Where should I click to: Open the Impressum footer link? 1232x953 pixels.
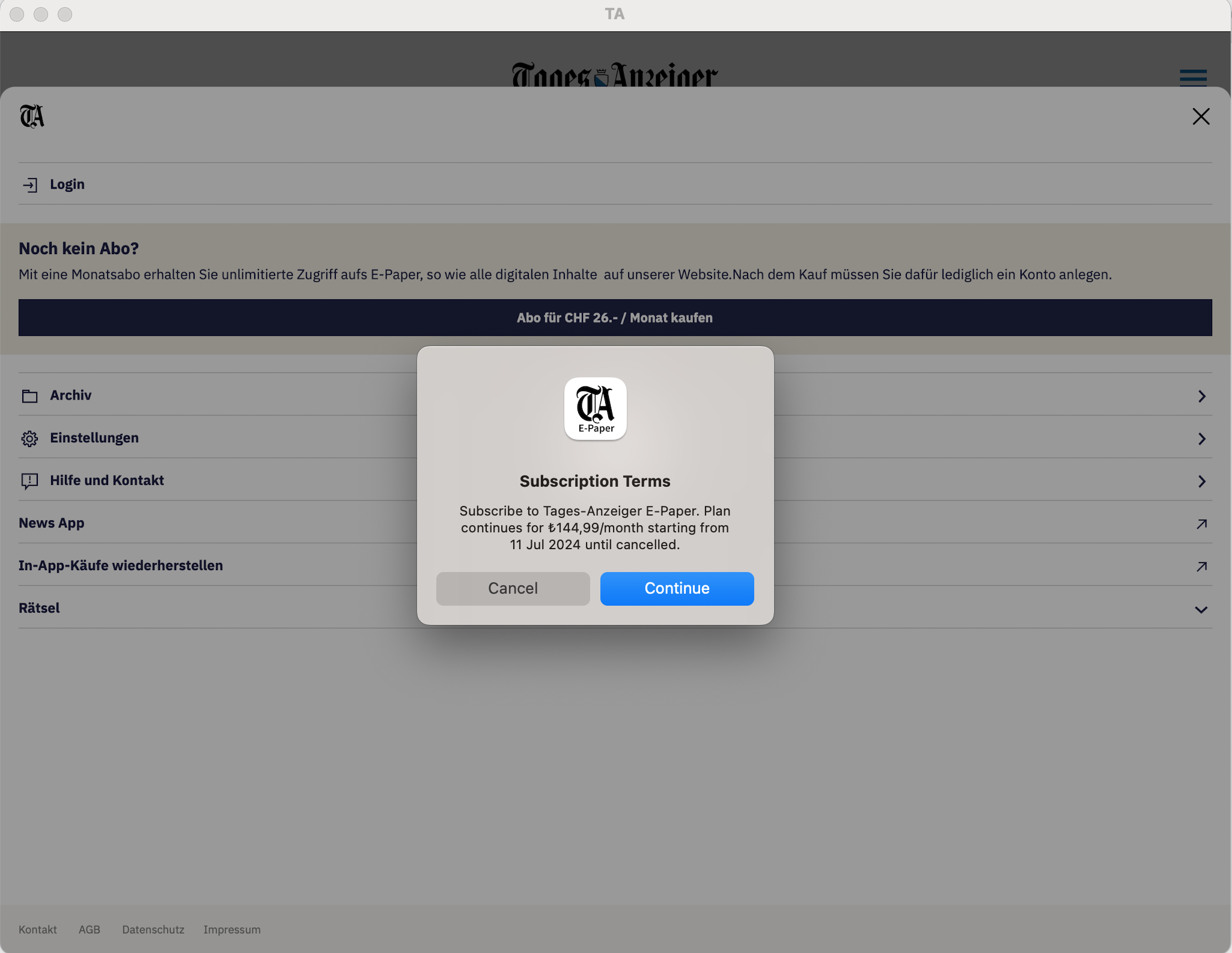[x=232, y=930]
